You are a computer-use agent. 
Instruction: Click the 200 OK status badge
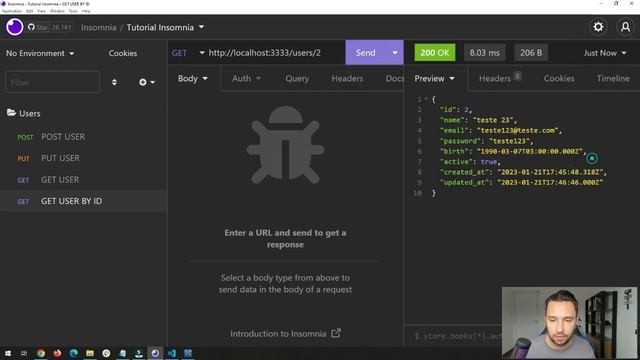coord(435,53)
